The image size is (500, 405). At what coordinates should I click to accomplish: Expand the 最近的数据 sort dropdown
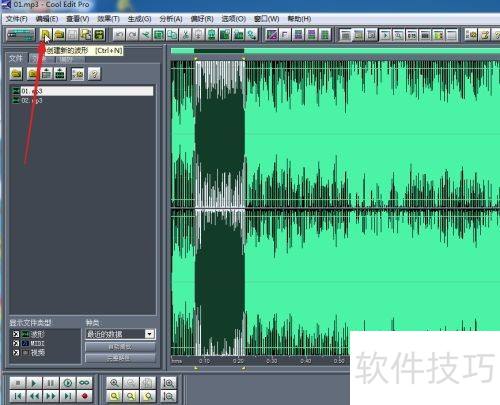click(150, 334)
